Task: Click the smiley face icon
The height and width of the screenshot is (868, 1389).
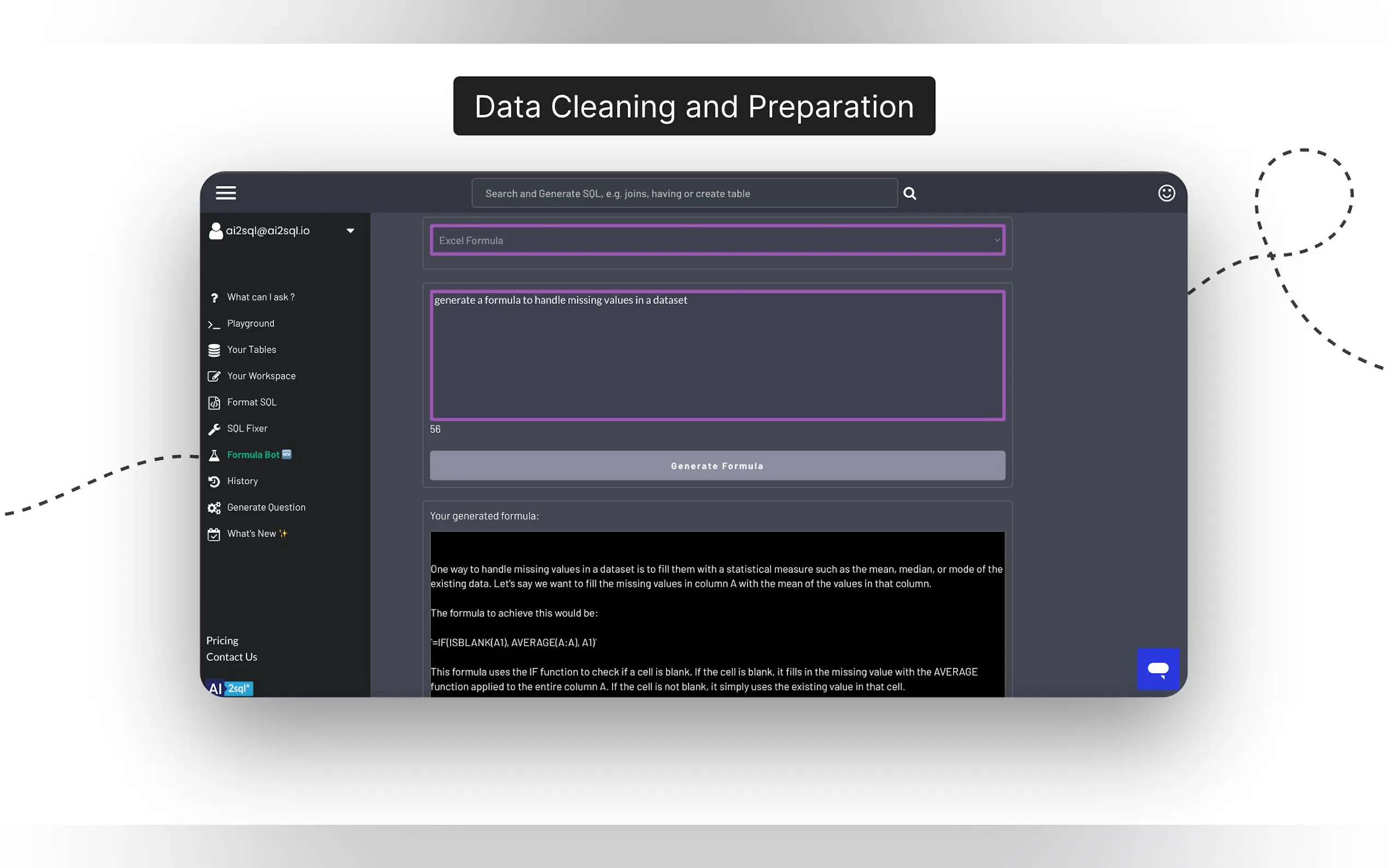Action: click(x=1166, y=193)
